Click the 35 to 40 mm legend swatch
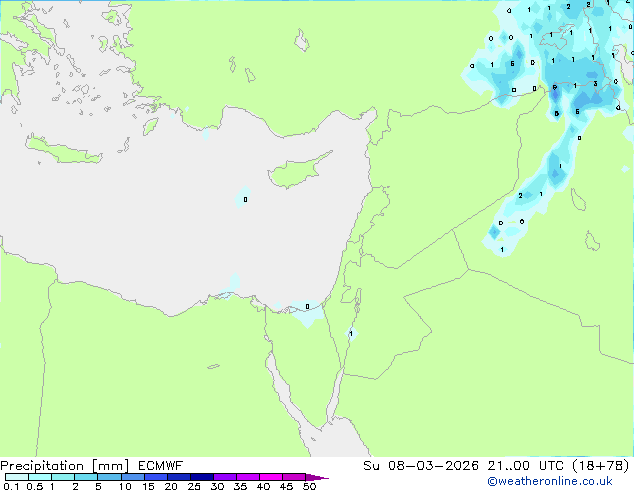634x490 pixels. tap(247, 477)
